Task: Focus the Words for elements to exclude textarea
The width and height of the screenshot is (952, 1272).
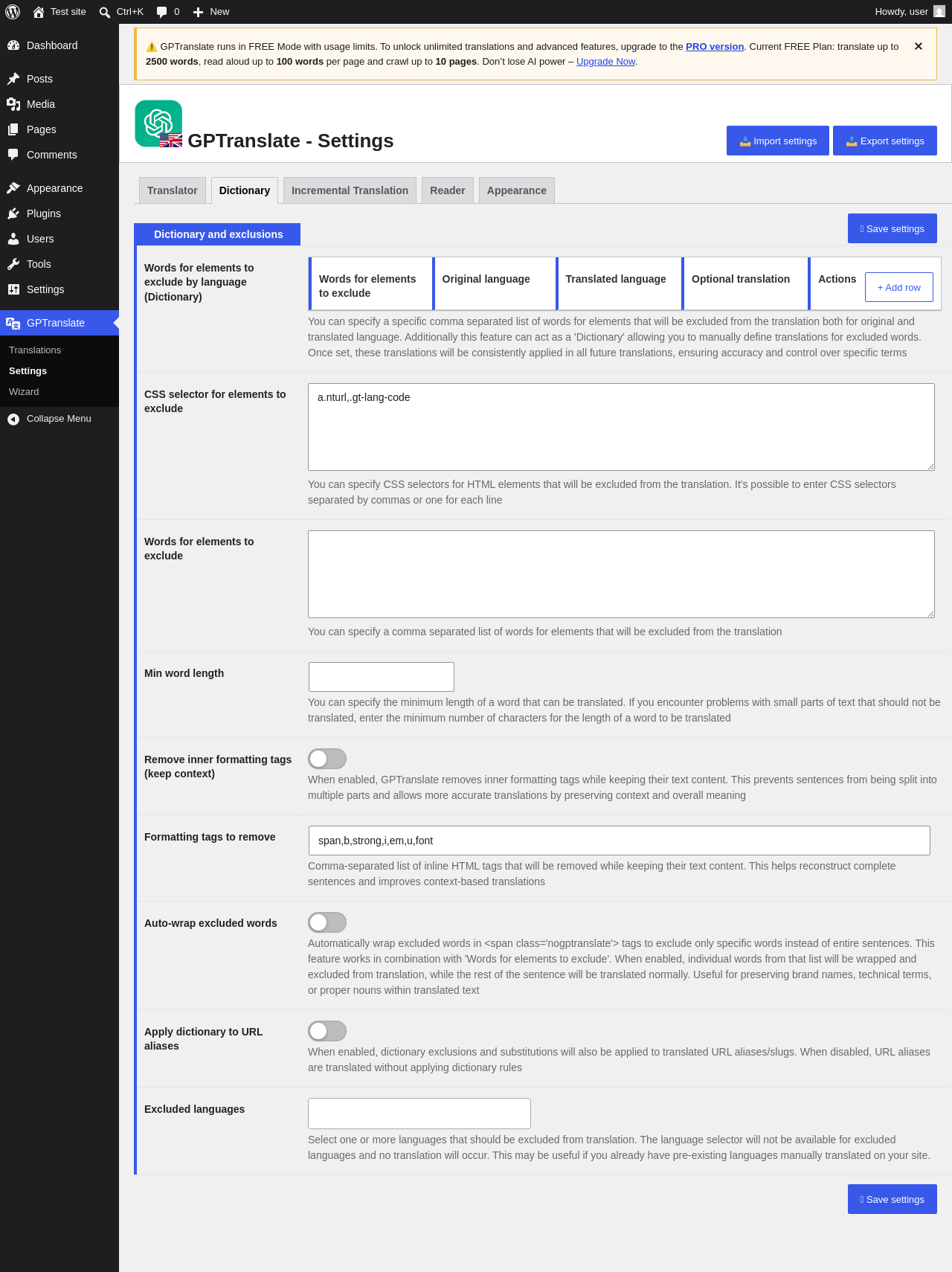Action: point(621,574)
